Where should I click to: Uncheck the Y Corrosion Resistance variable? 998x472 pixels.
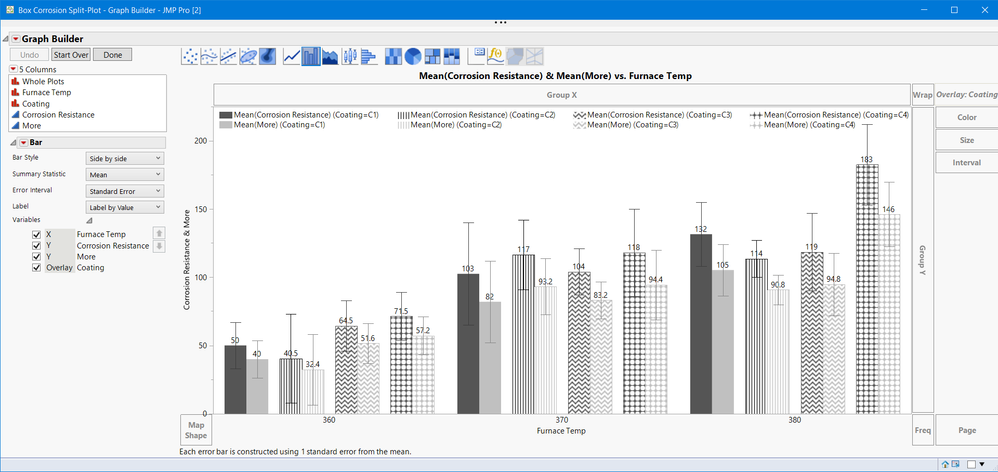(x=37, y=245)
